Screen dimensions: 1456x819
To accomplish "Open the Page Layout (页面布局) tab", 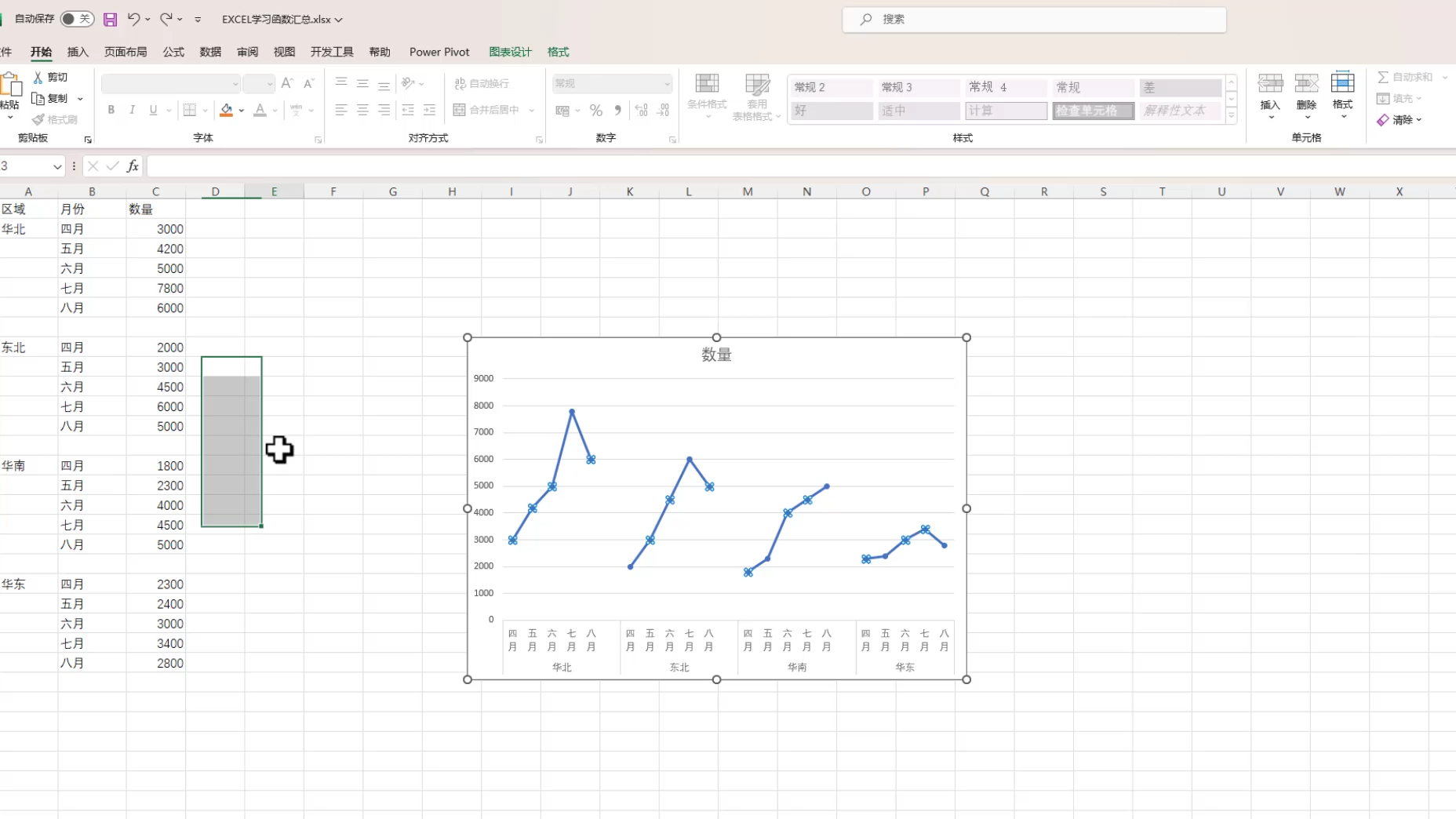I will (126, 52).
